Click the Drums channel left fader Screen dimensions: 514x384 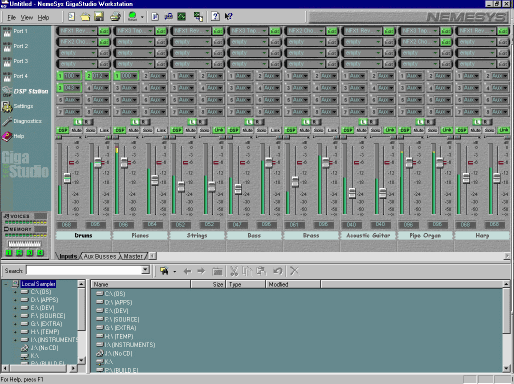67,178
